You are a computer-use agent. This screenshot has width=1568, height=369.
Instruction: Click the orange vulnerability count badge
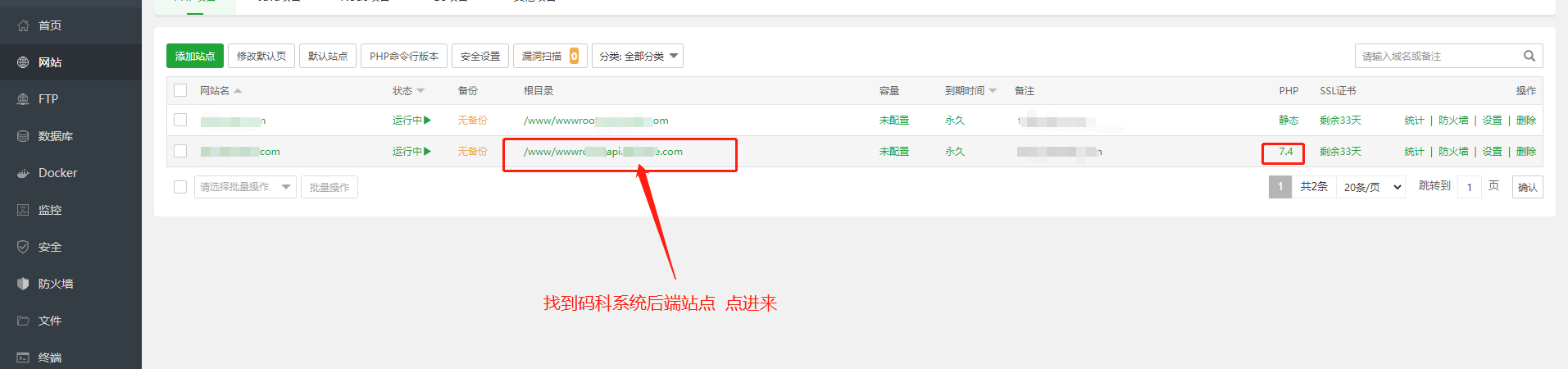[x=574, y=56]
